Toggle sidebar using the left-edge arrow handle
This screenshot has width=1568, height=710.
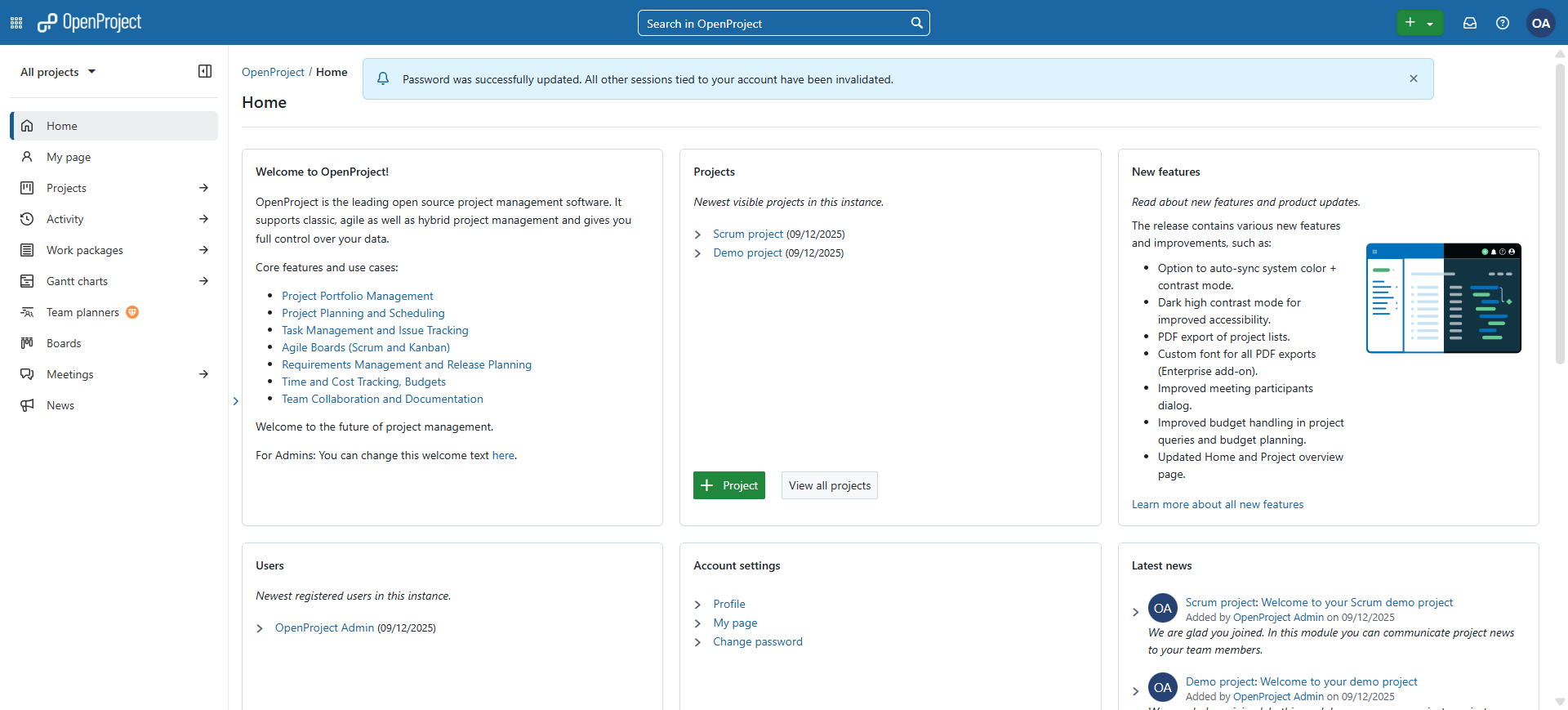tap(235, 401)
